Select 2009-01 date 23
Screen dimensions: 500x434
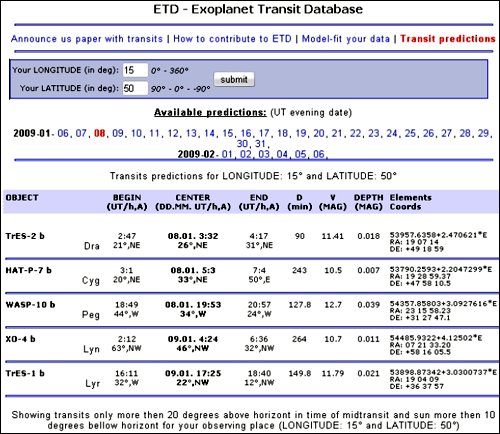[374, 133]
